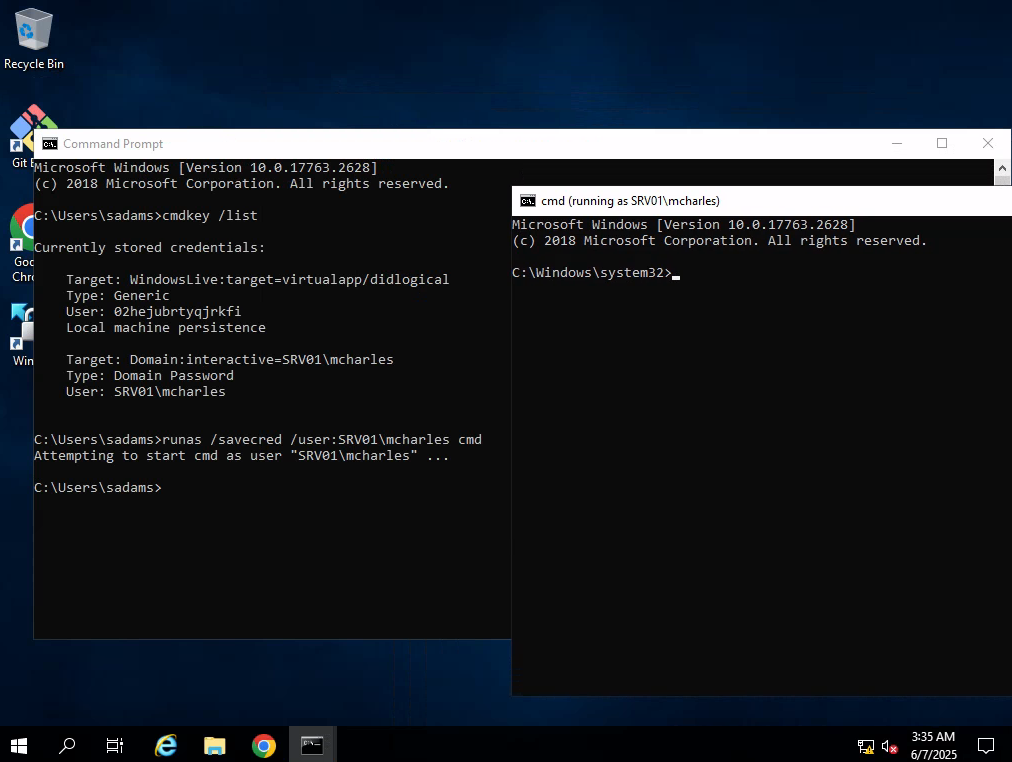Launch Chrome from the taskbar
Viewport: 1012px width, 762px height.
tap(263, 744)
